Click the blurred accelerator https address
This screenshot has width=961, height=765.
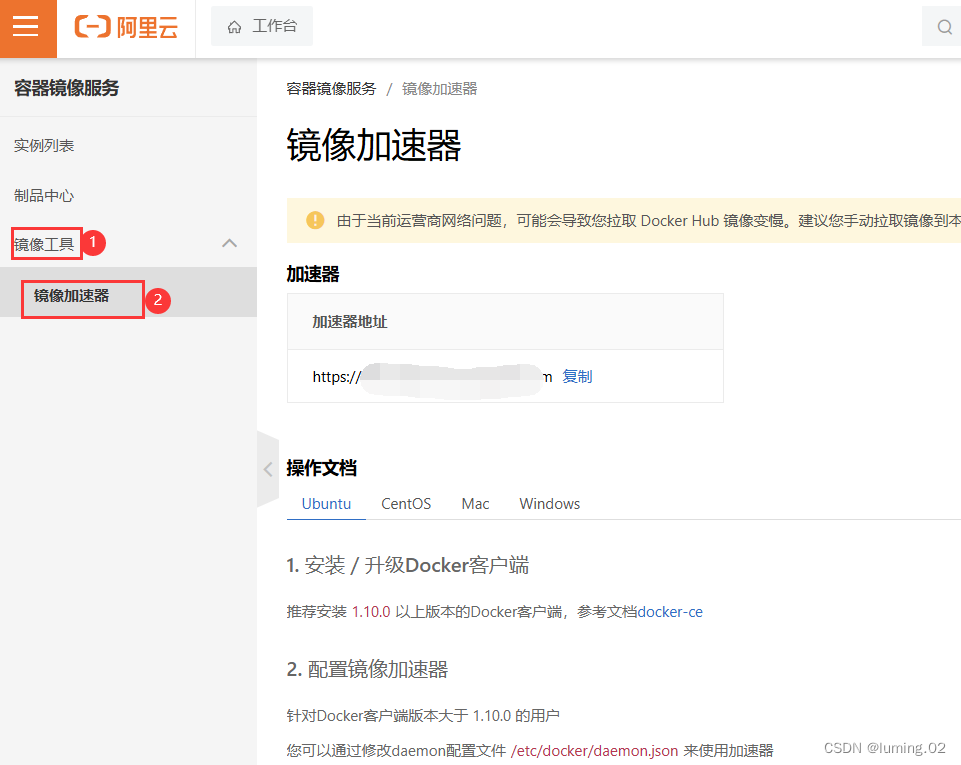point(433,377)
